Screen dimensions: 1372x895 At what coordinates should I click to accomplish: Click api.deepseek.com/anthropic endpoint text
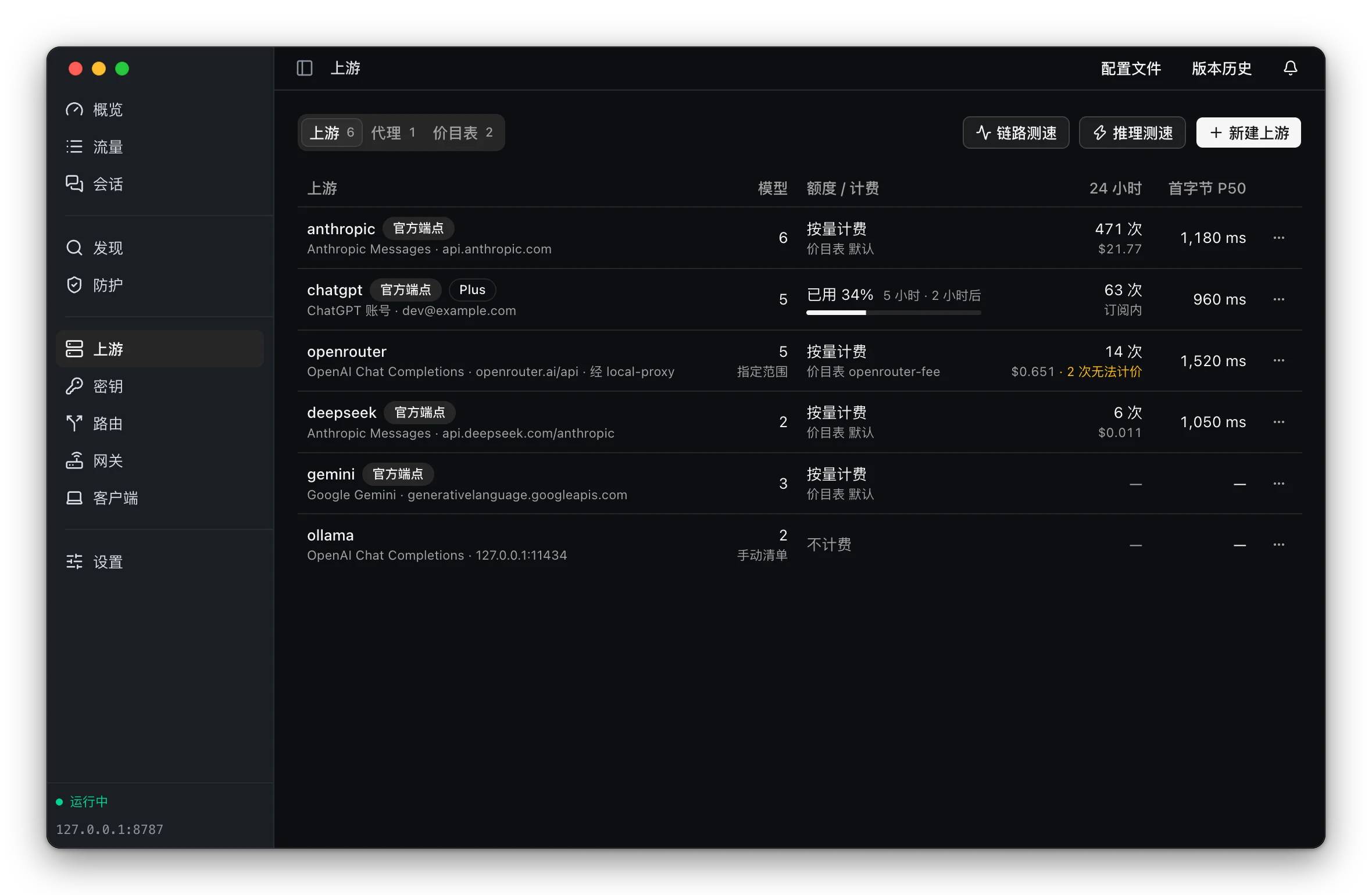click(x=528, y=433)
